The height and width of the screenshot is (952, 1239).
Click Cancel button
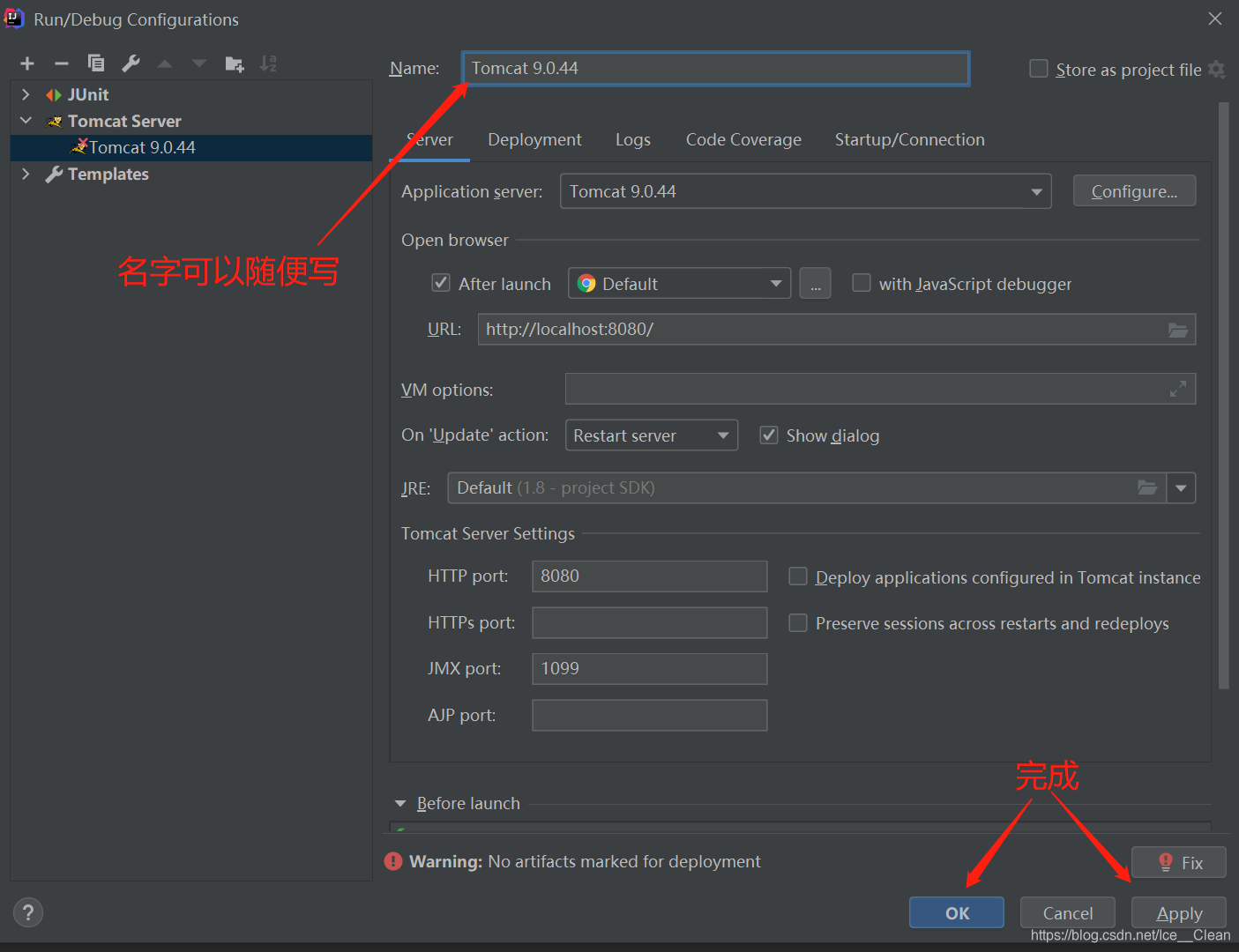[x=1068, y=913]
